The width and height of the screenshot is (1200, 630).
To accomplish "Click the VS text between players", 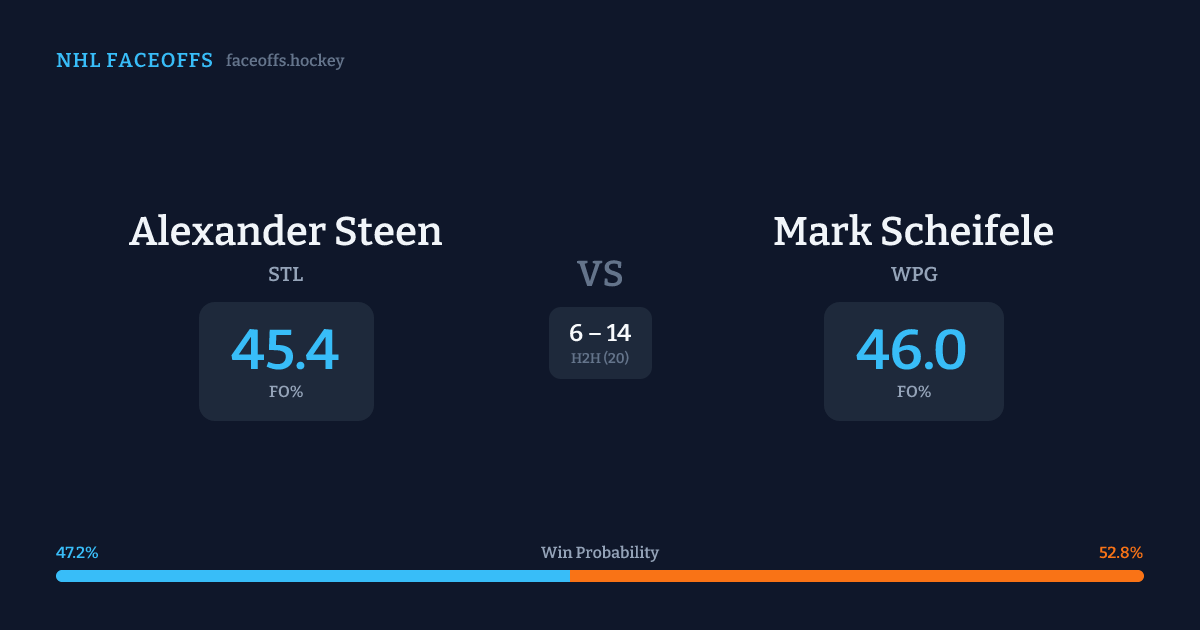I will coord(600,273).
